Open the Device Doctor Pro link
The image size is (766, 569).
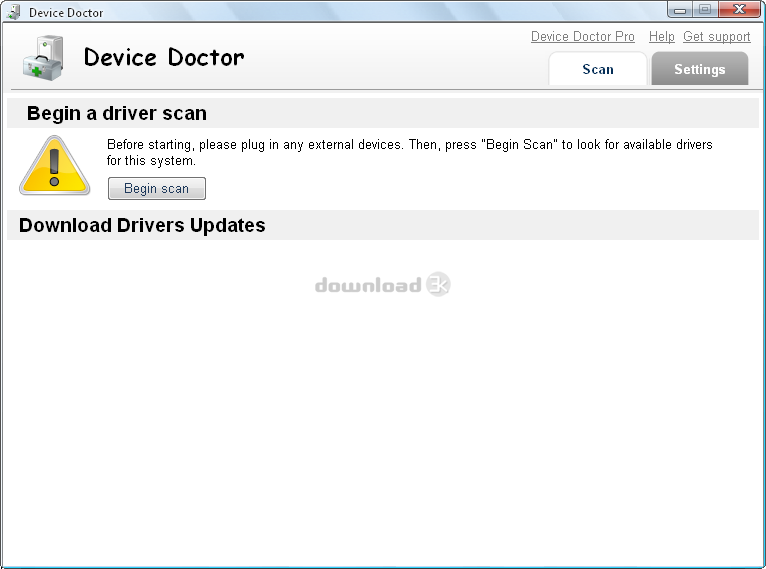tap(582, 37)
